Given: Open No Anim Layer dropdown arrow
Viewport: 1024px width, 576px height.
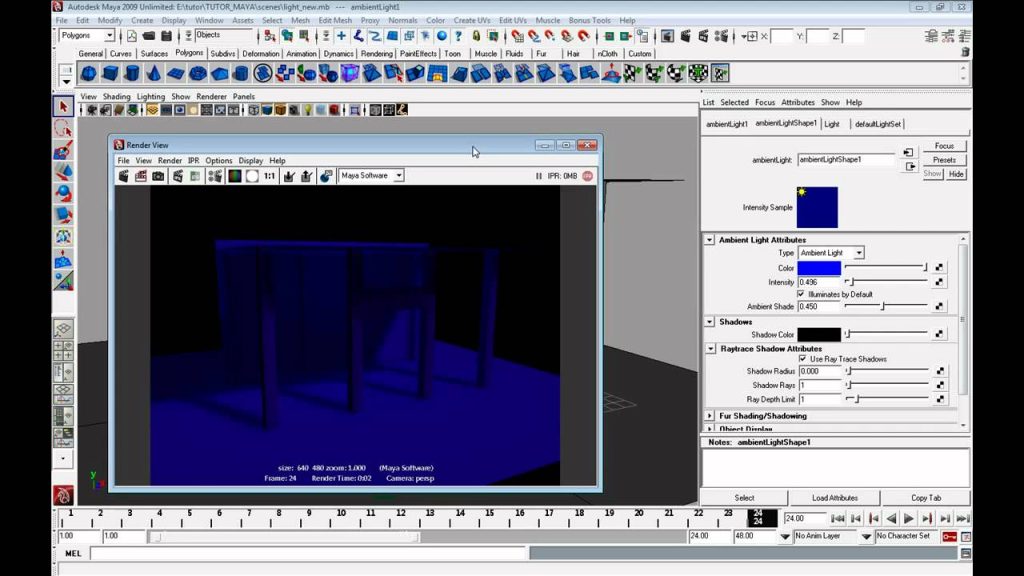Looking at the screenshot, I should point(785,536).
